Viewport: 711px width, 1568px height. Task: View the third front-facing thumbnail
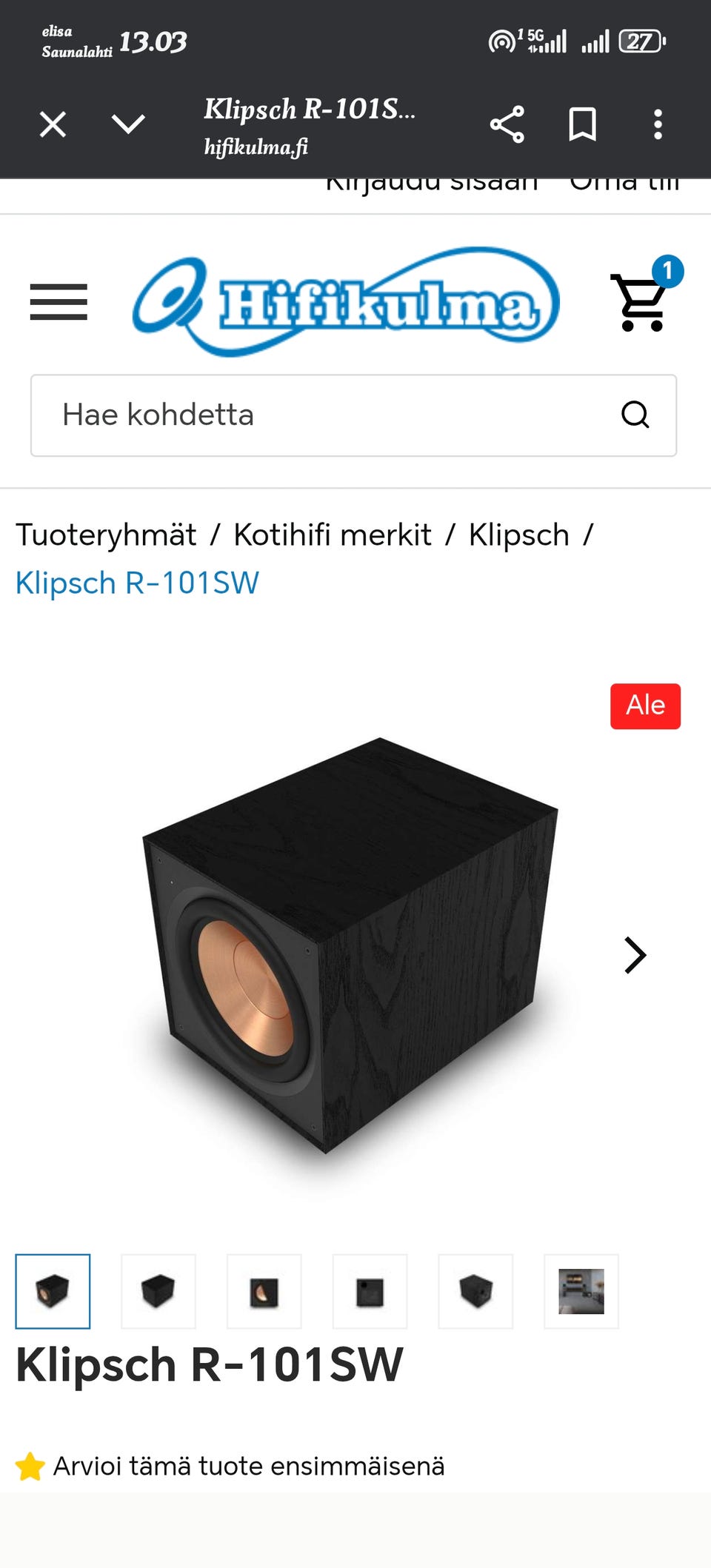(x=264, y=1291)
